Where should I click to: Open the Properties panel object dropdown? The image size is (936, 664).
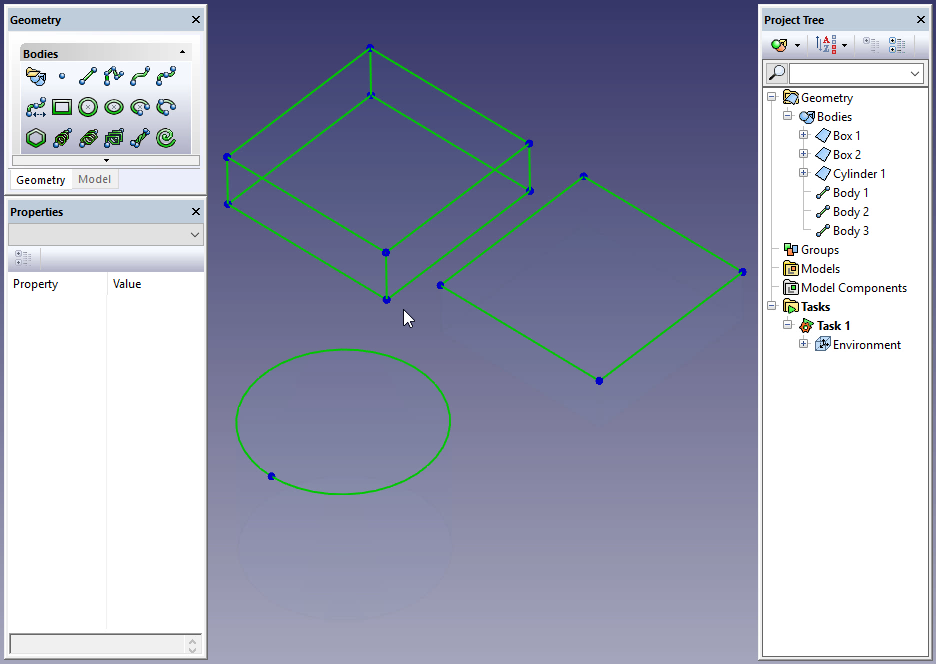pos(194,234)
